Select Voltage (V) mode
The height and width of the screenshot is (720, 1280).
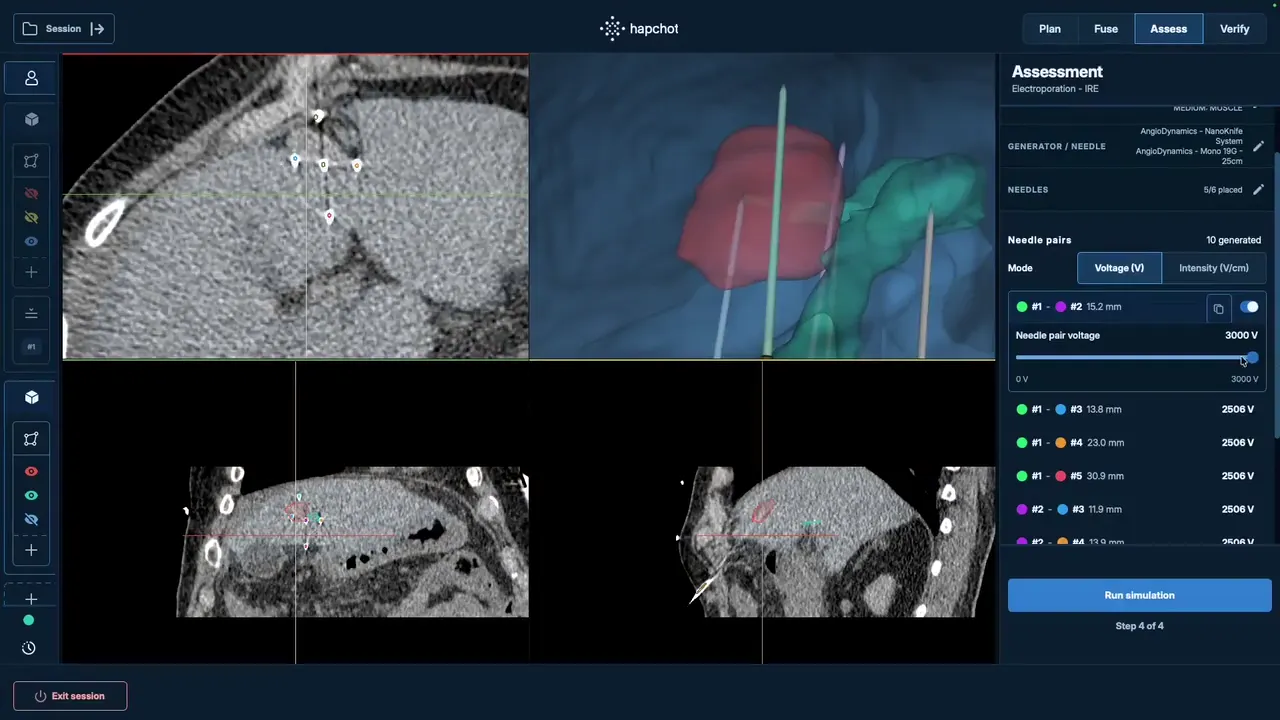(x=1119, y=268)
